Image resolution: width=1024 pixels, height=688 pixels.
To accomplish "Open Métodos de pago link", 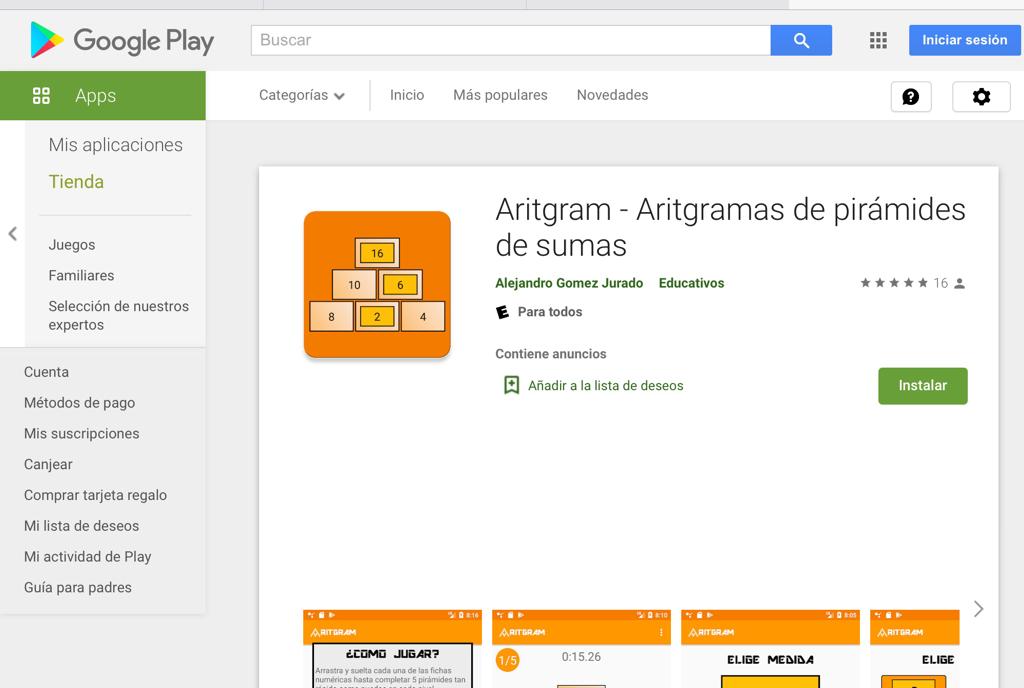I will point(80,403).
